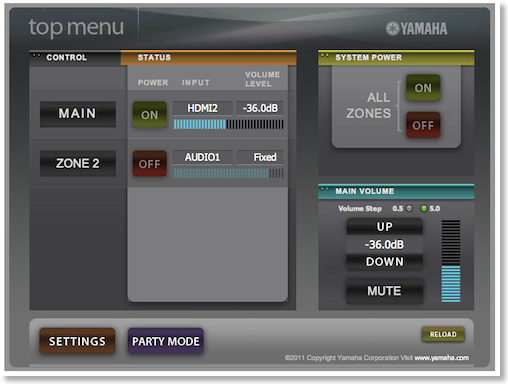508x384 pixels.
Task: Lower main volume with DOWN button
Action: (x=385, y=262)
